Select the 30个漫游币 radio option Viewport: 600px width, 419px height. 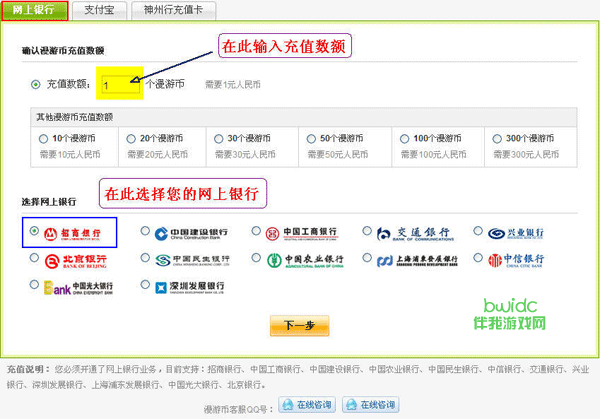pos(218,139)
